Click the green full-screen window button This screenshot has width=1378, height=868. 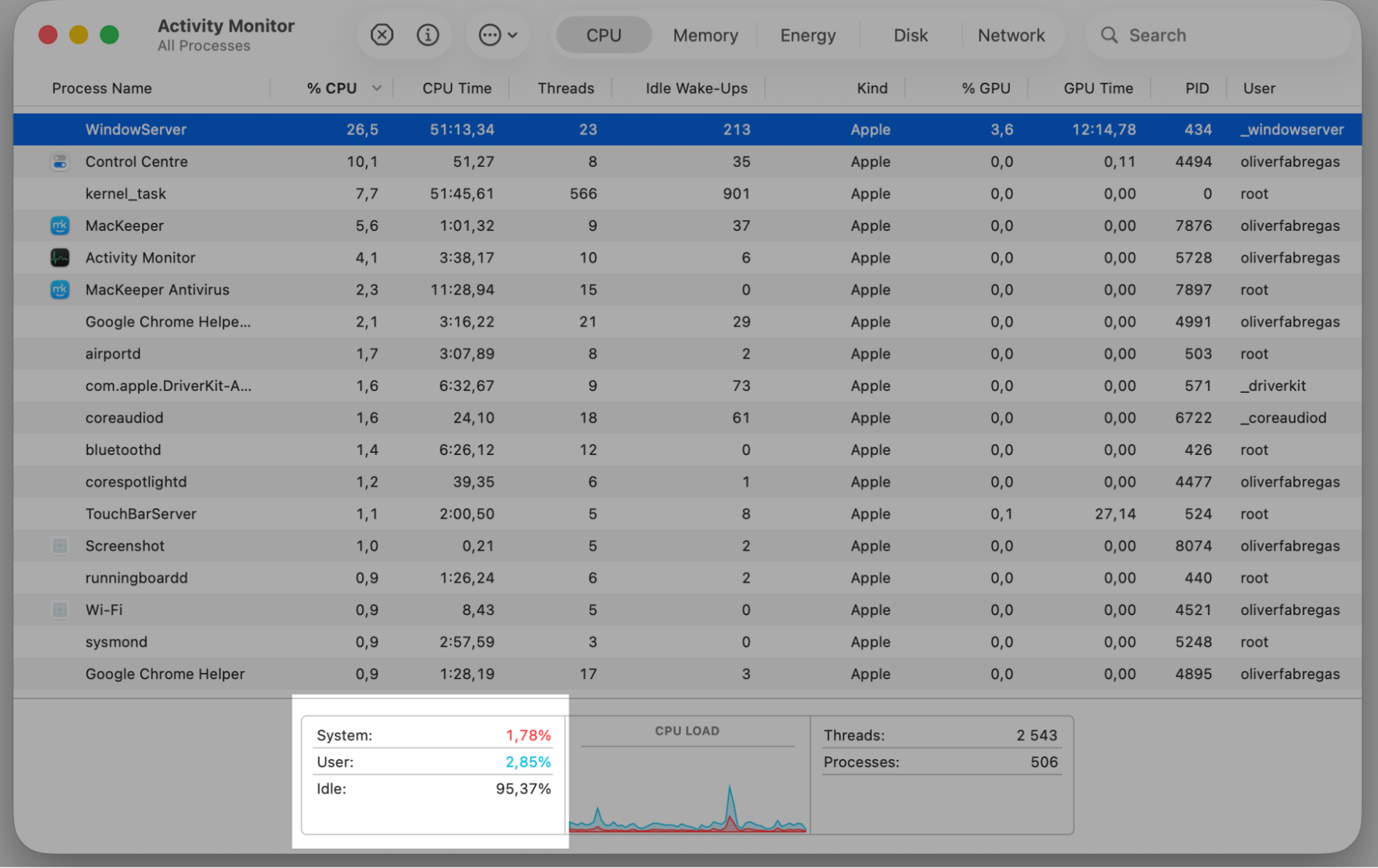coord(109,34)
